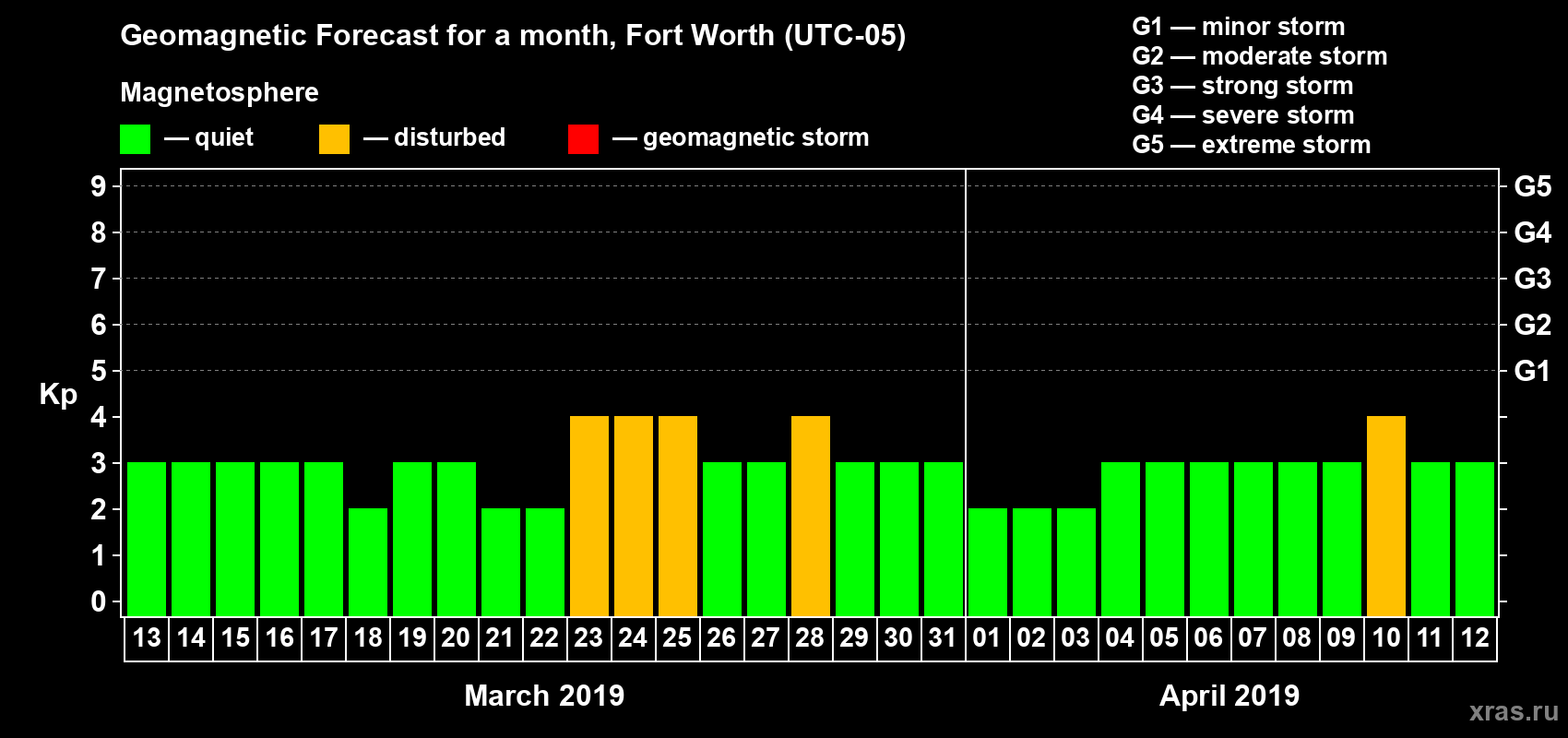Viewport: 1568px width, 738px height.
Task: Click the green bar for March 31
Action: (944, 540)
